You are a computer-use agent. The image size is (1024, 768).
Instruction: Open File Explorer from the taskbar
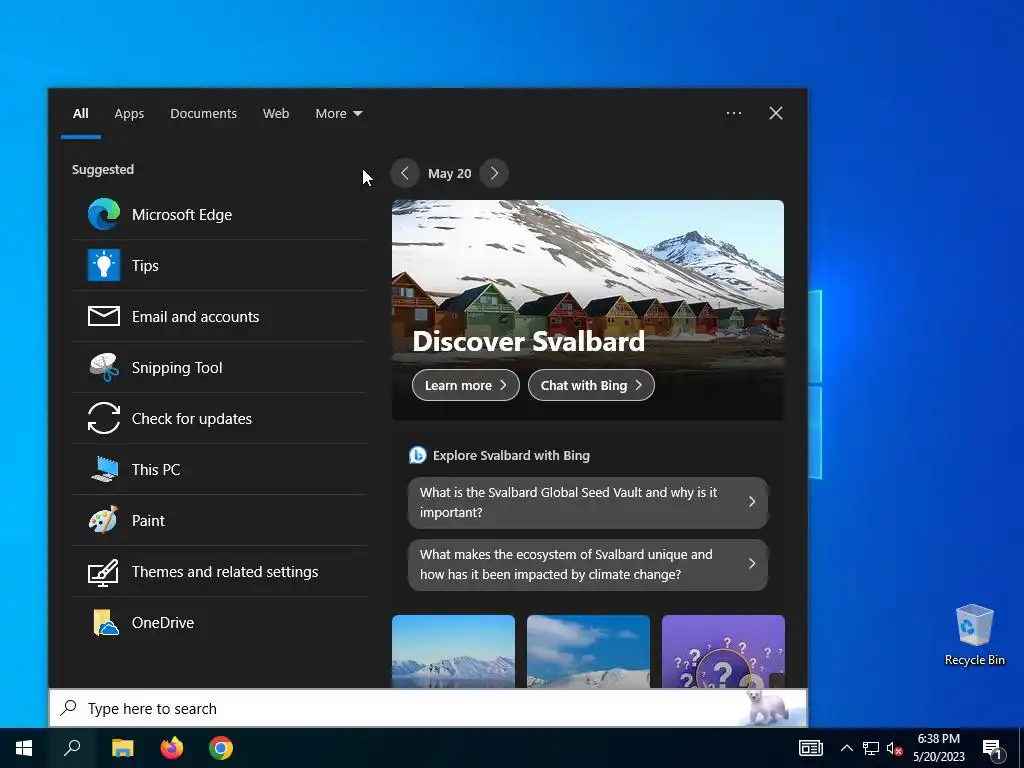[x=122, y=748]
